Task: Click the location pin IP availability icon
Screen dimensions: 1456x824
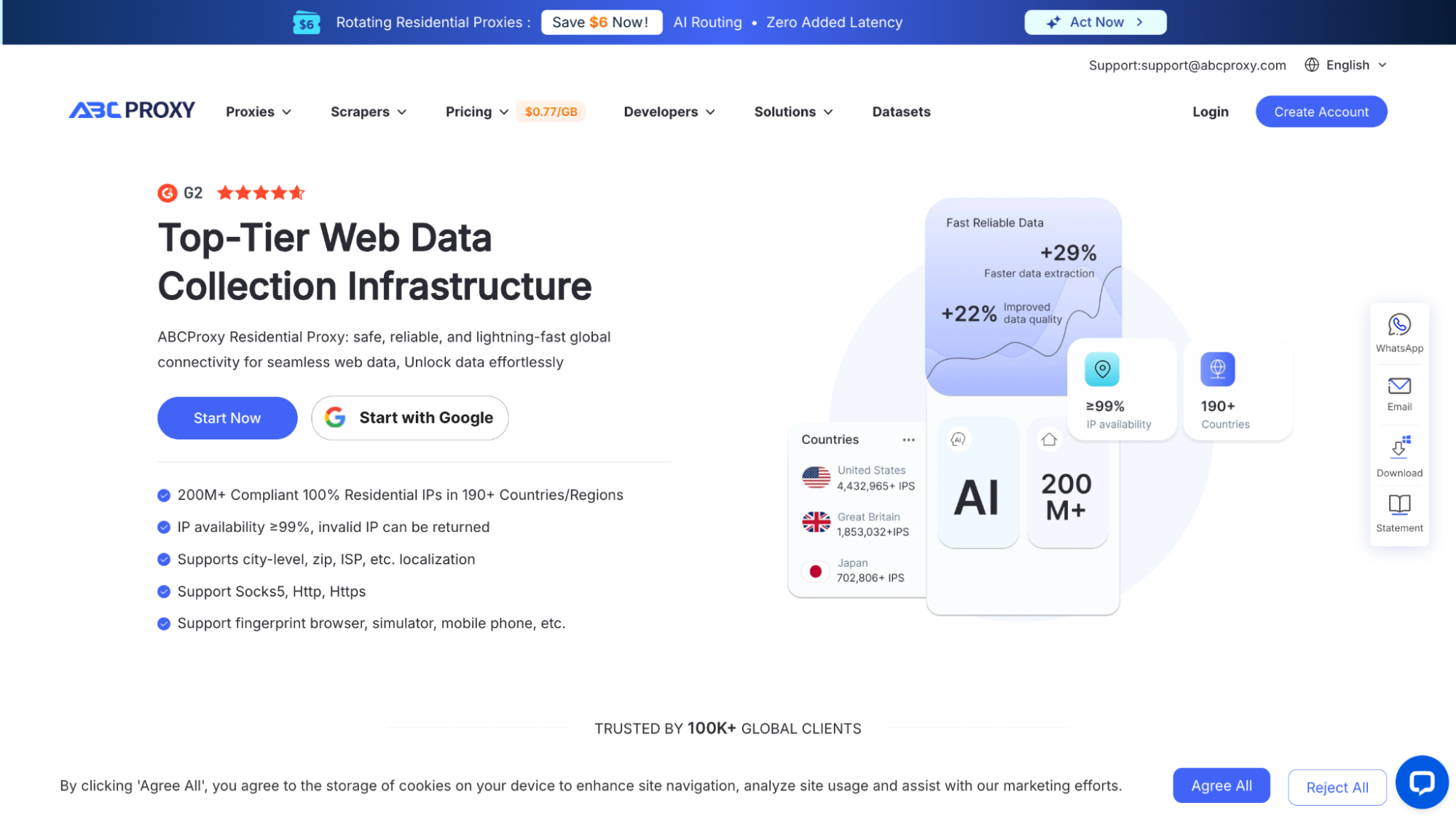Action: 1102,369
